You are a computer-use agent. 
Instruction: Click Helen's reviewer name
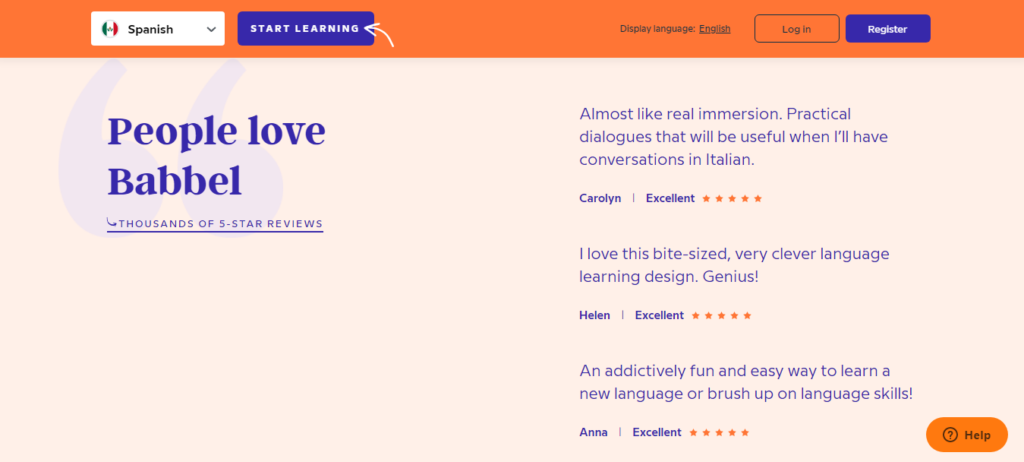click(594, 316)
